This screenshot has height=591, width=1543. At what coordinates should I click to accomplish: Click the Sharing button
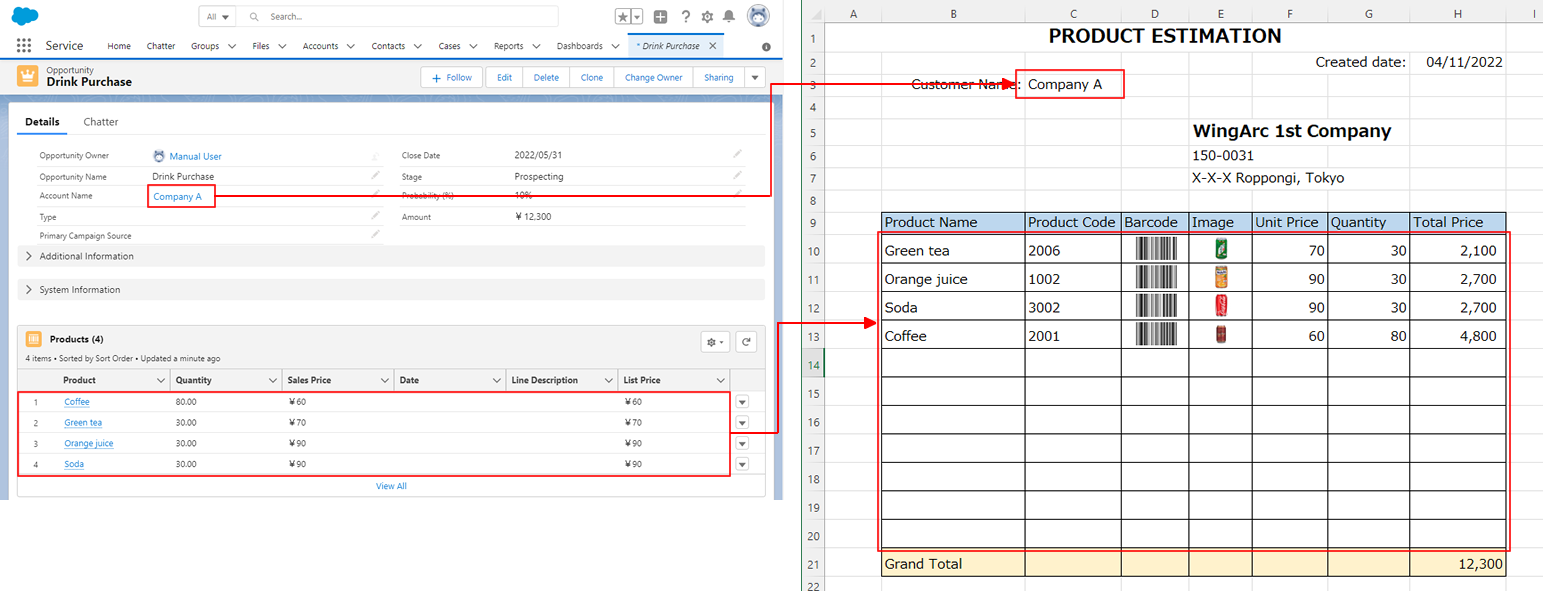(x=718, y=77)
